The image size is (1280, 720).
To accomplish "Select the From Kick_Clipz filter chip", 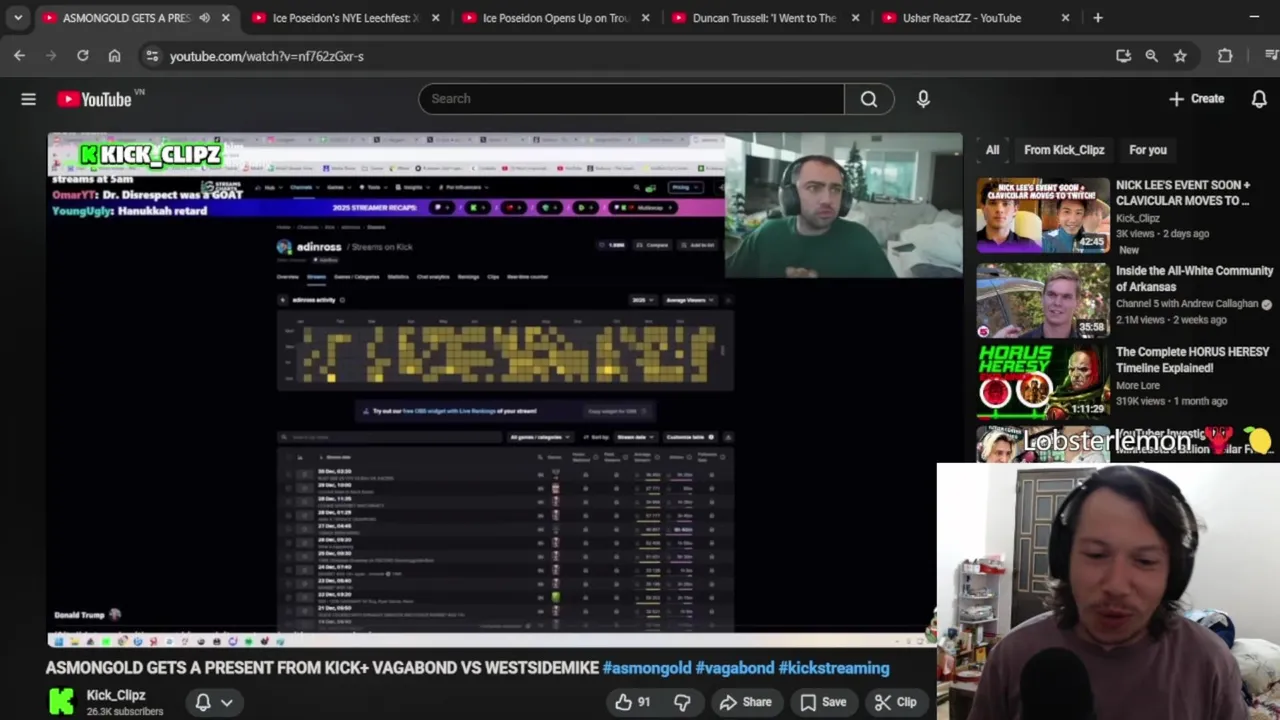I will 1064,150.
